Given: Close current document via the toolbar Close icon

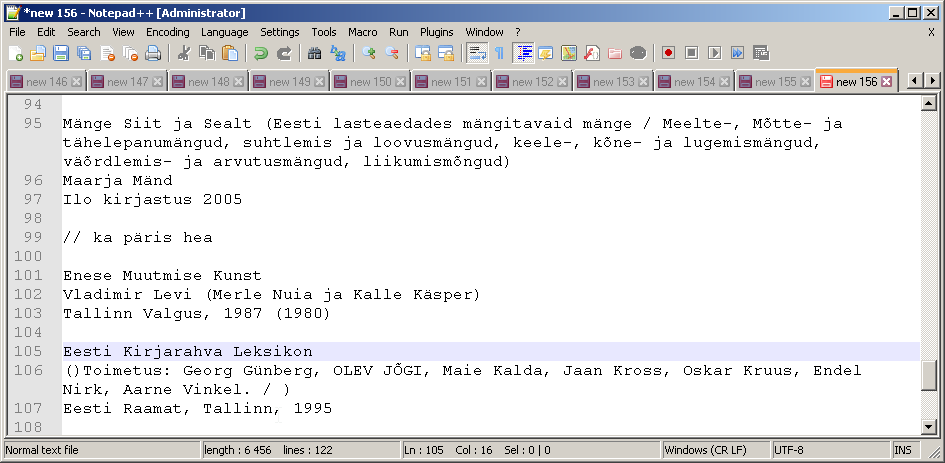Looking at the screenshot, I should coord(107,53).
